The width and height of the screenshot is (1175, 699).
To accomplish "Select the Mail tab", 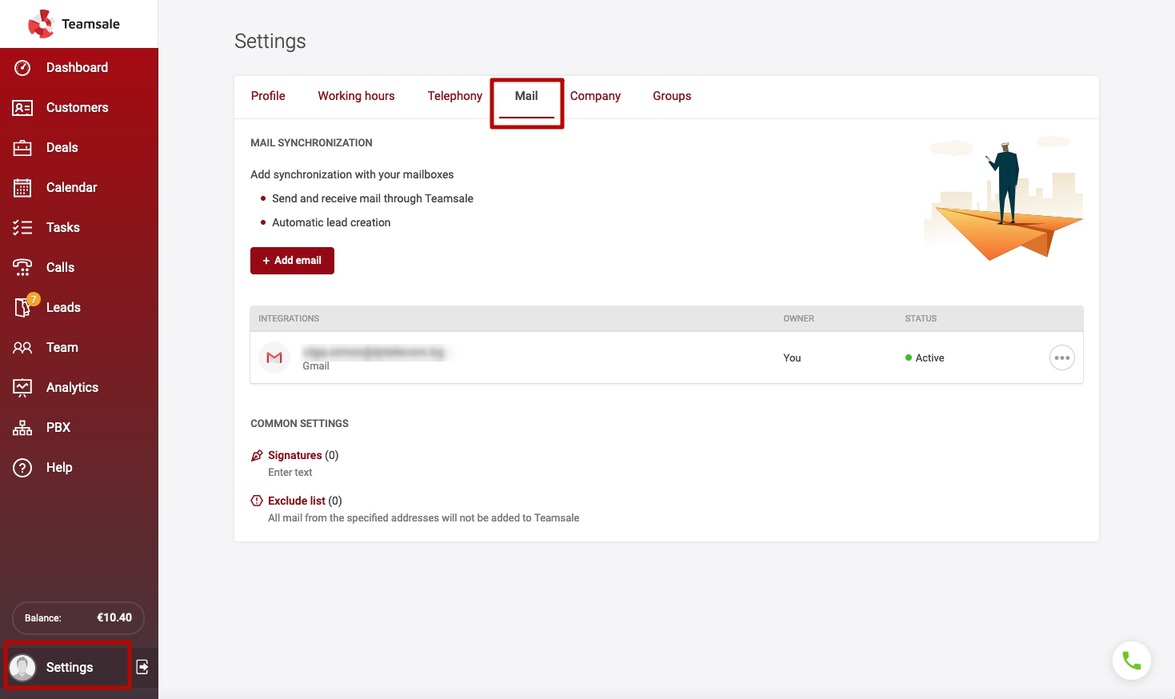I will coord(526,96).
